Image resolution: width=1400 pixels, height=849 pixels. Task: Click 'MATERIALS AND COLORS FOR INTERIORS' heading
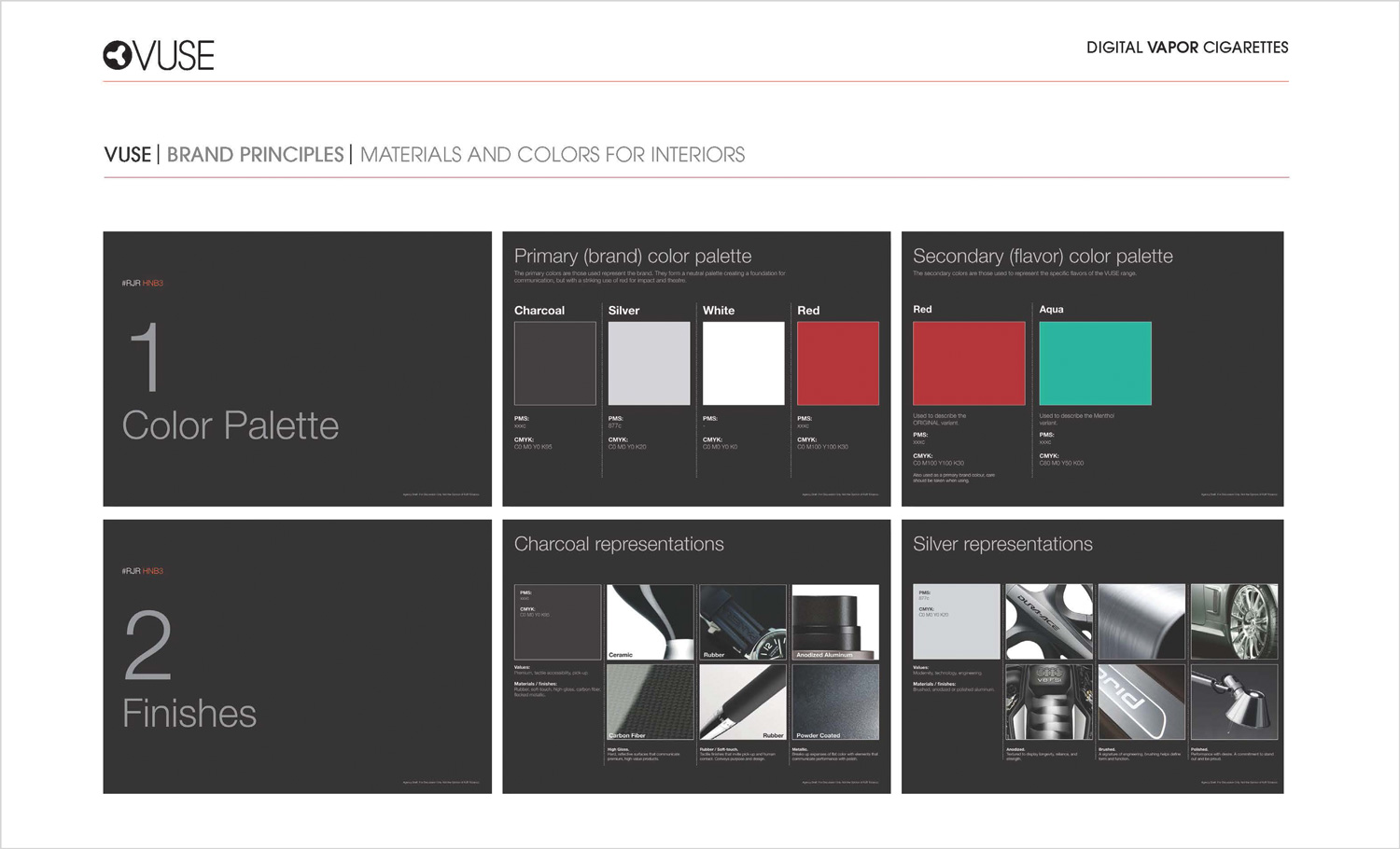(x=552, y=155)
